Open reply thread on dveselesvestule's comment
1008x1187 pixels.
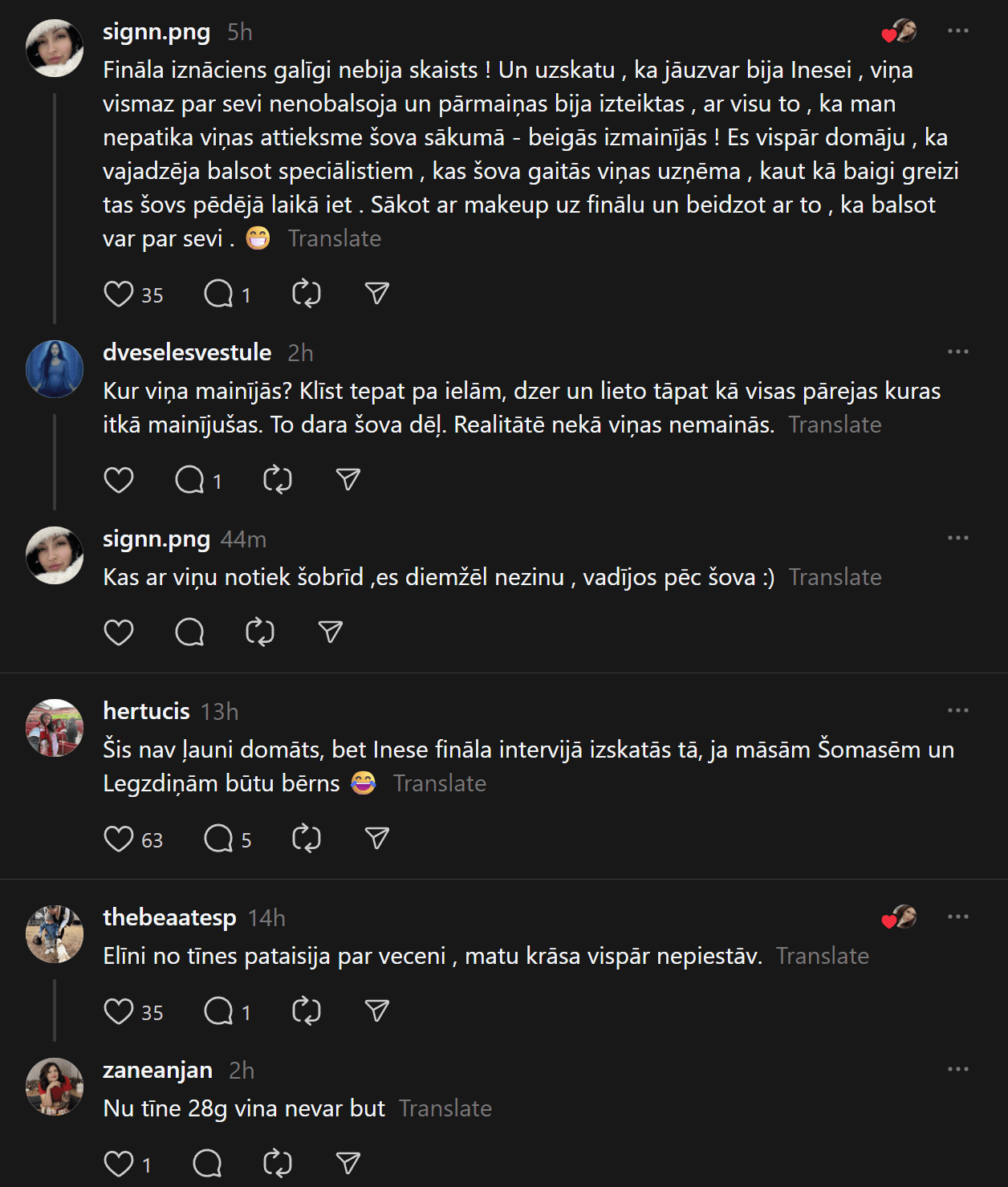click(190, 480)
